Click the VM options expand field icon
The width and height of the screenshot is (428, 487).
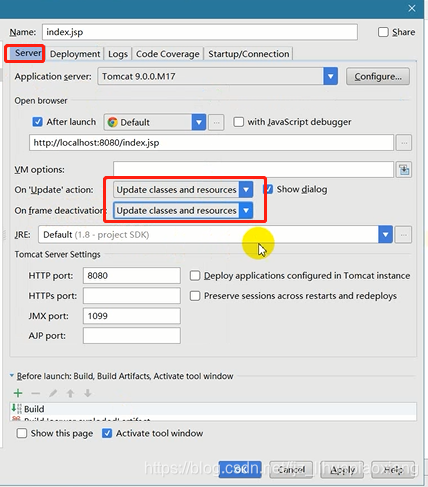(x=404, y=170)
